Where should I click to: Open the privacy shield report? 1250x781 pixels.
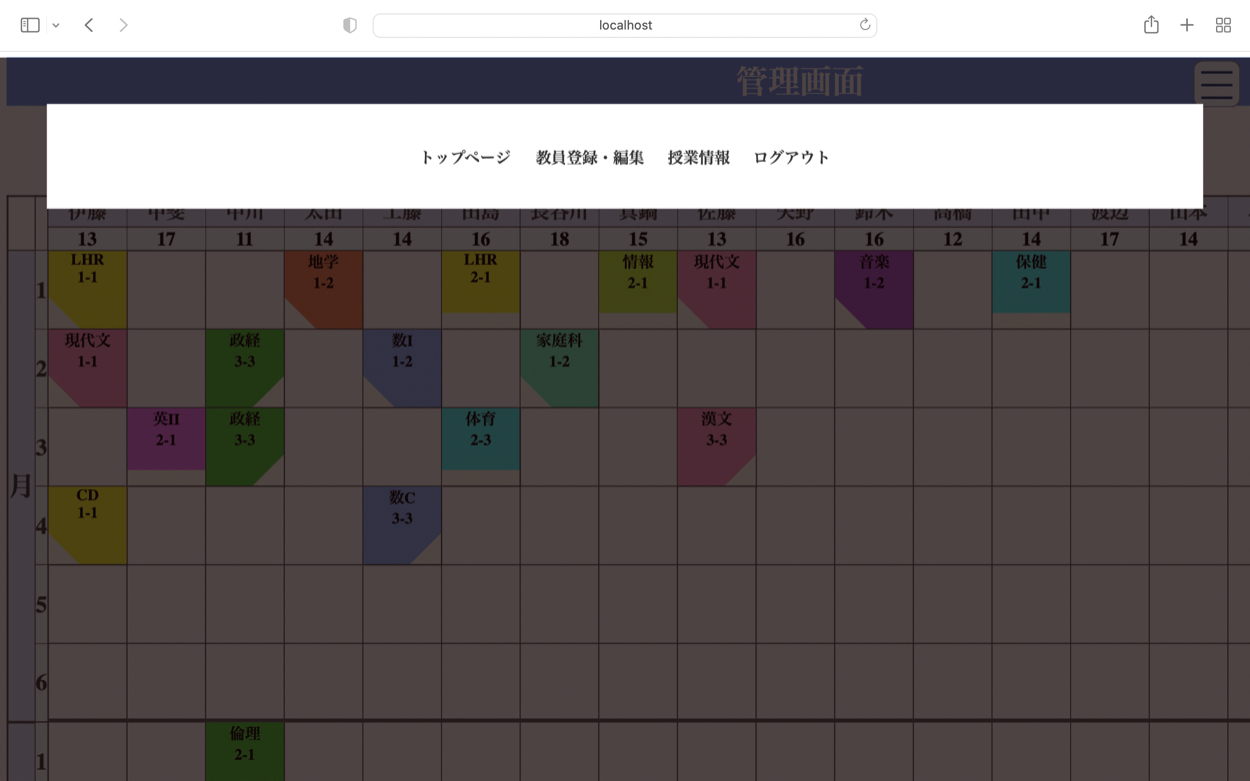(350, 25)
